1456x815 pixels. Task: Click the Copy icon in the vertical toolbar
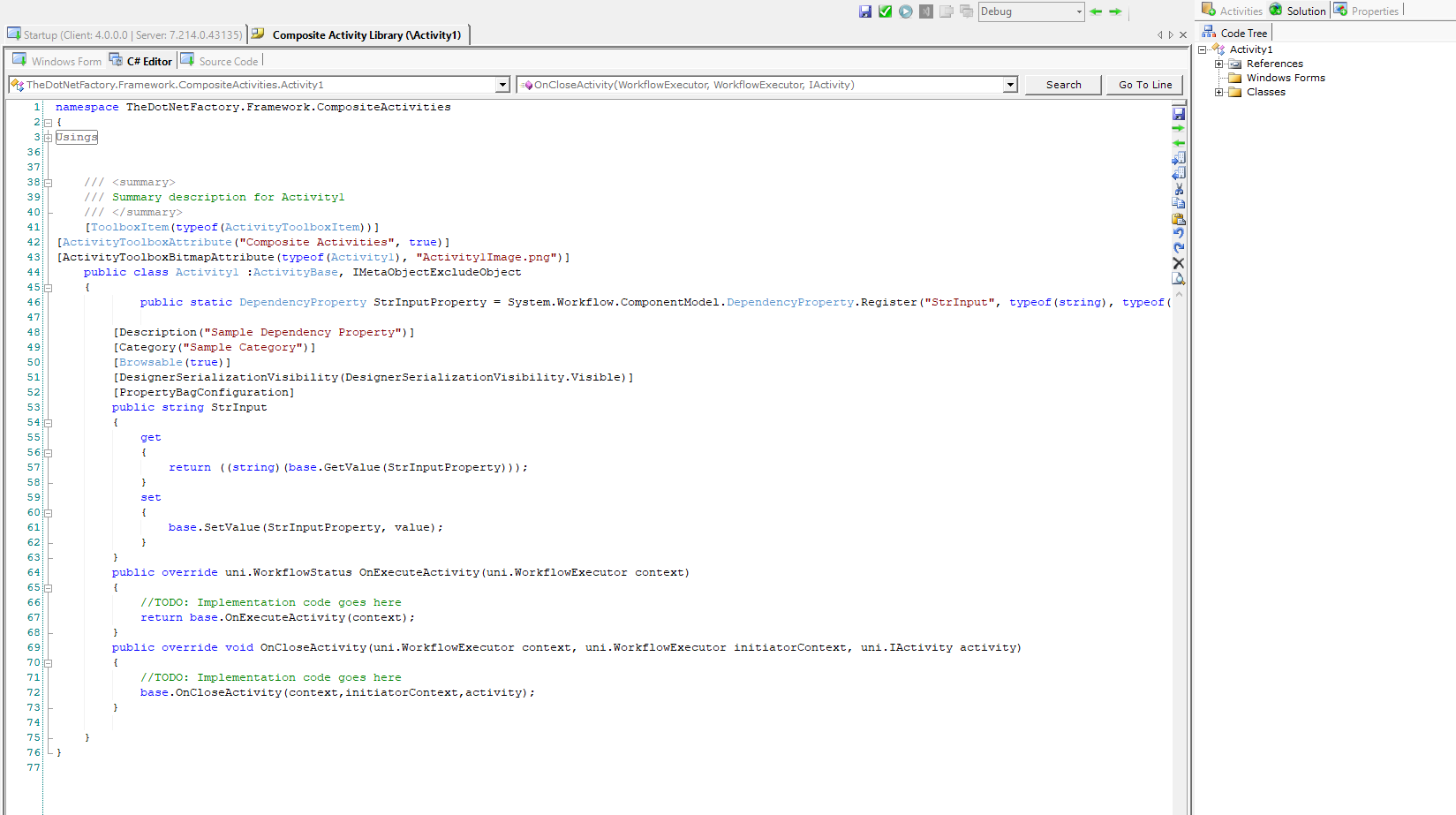(1179, 203)
